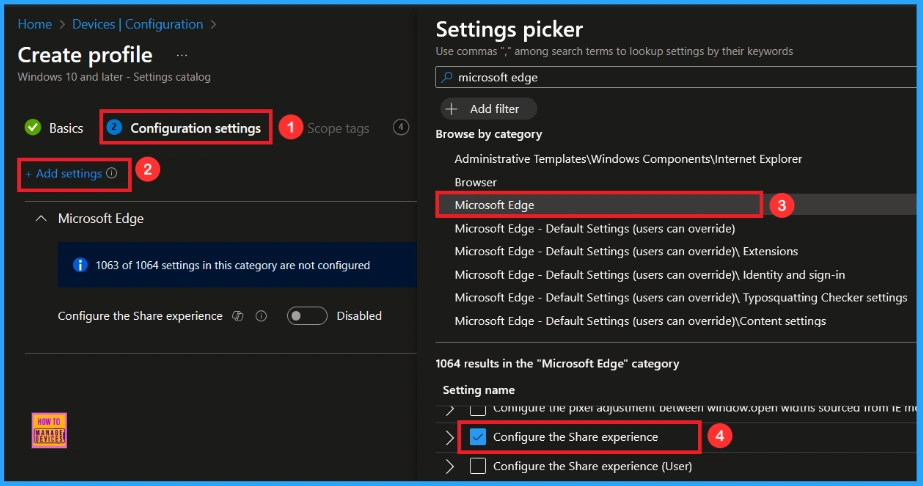Open the Scope tags step
This screenshot has height=486, width=923.
click(x=338, y=128)
